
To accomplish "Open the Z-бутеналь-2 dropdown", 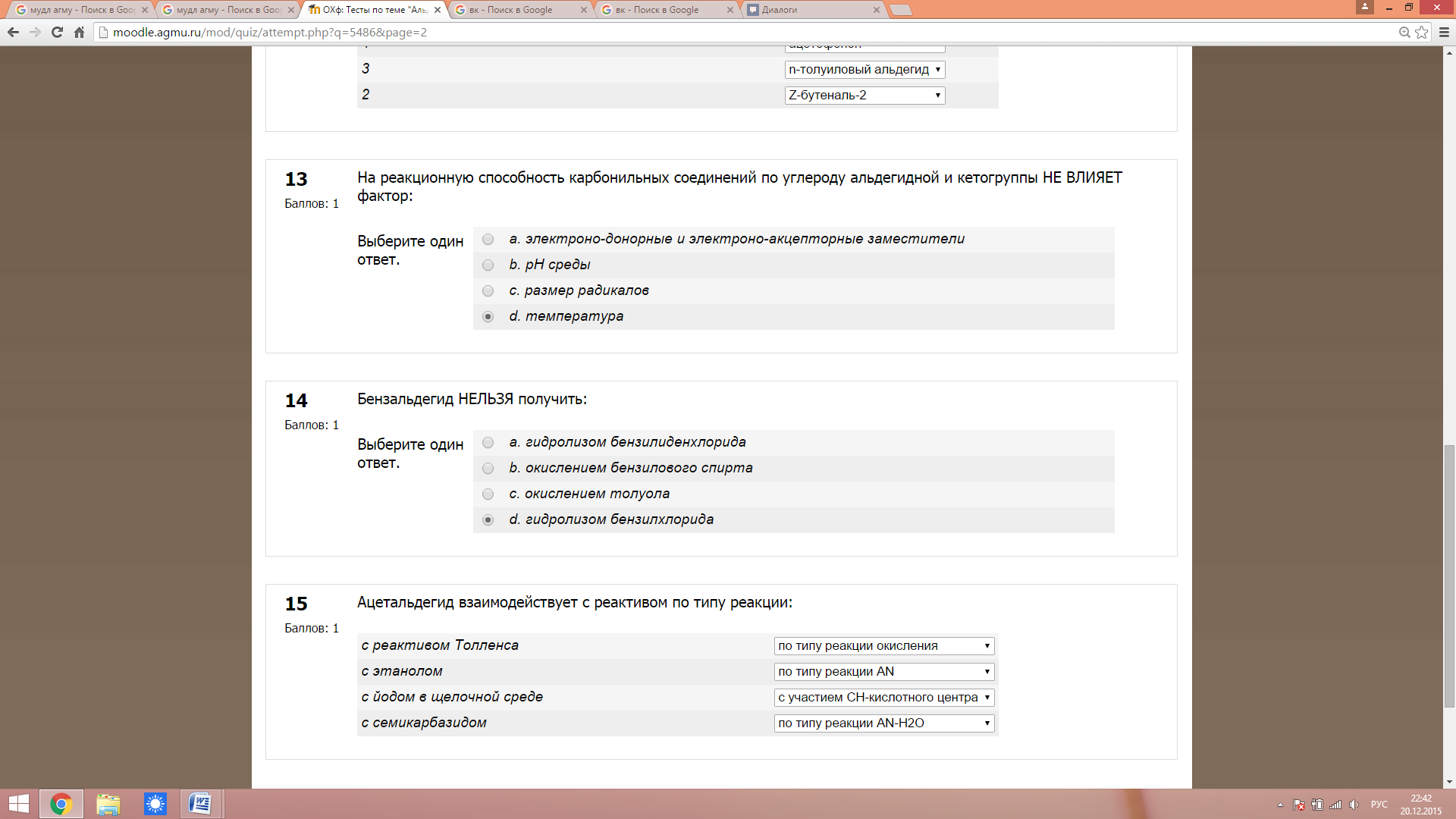I will pos(864,96).
